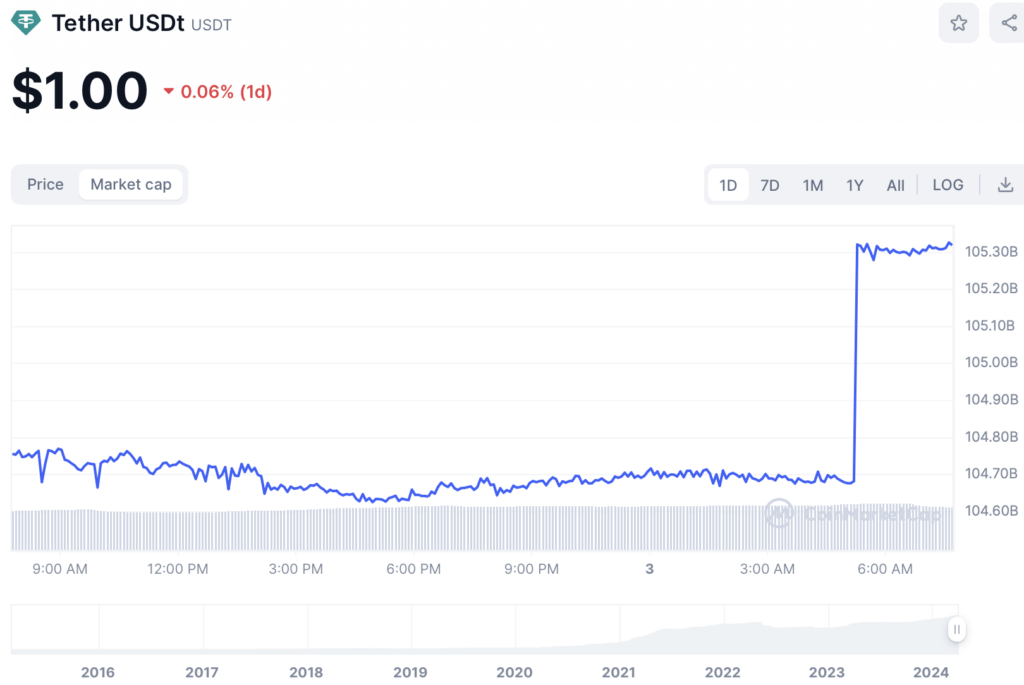Viewport: 1024px width, 685px height.
Task: Click the 105.00B axis label
Action: click(x=991, y=362)
